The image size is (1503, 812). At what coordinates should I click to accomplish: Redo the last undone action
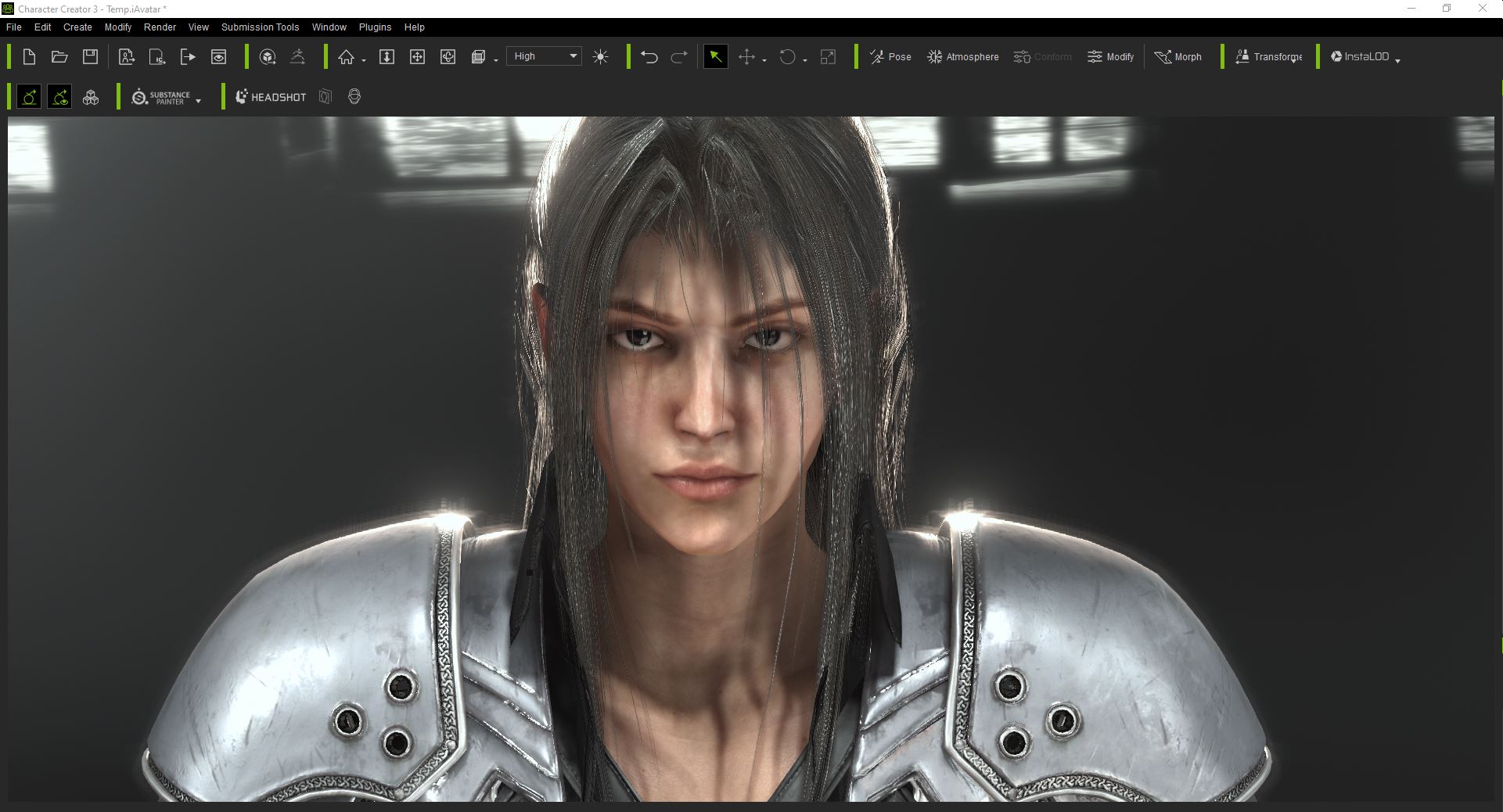(x=679, y=56)
